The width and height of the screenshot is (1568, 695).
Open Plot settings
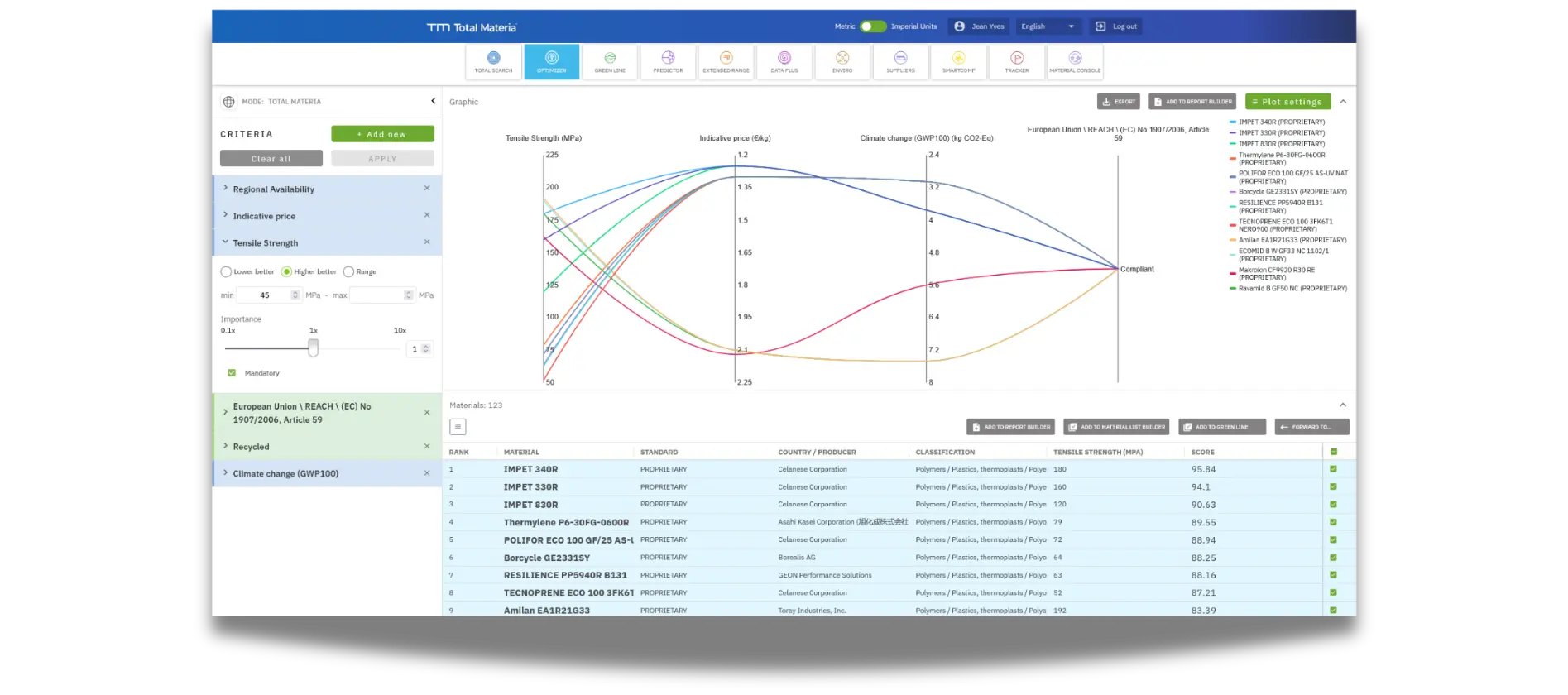[1287, 102]
